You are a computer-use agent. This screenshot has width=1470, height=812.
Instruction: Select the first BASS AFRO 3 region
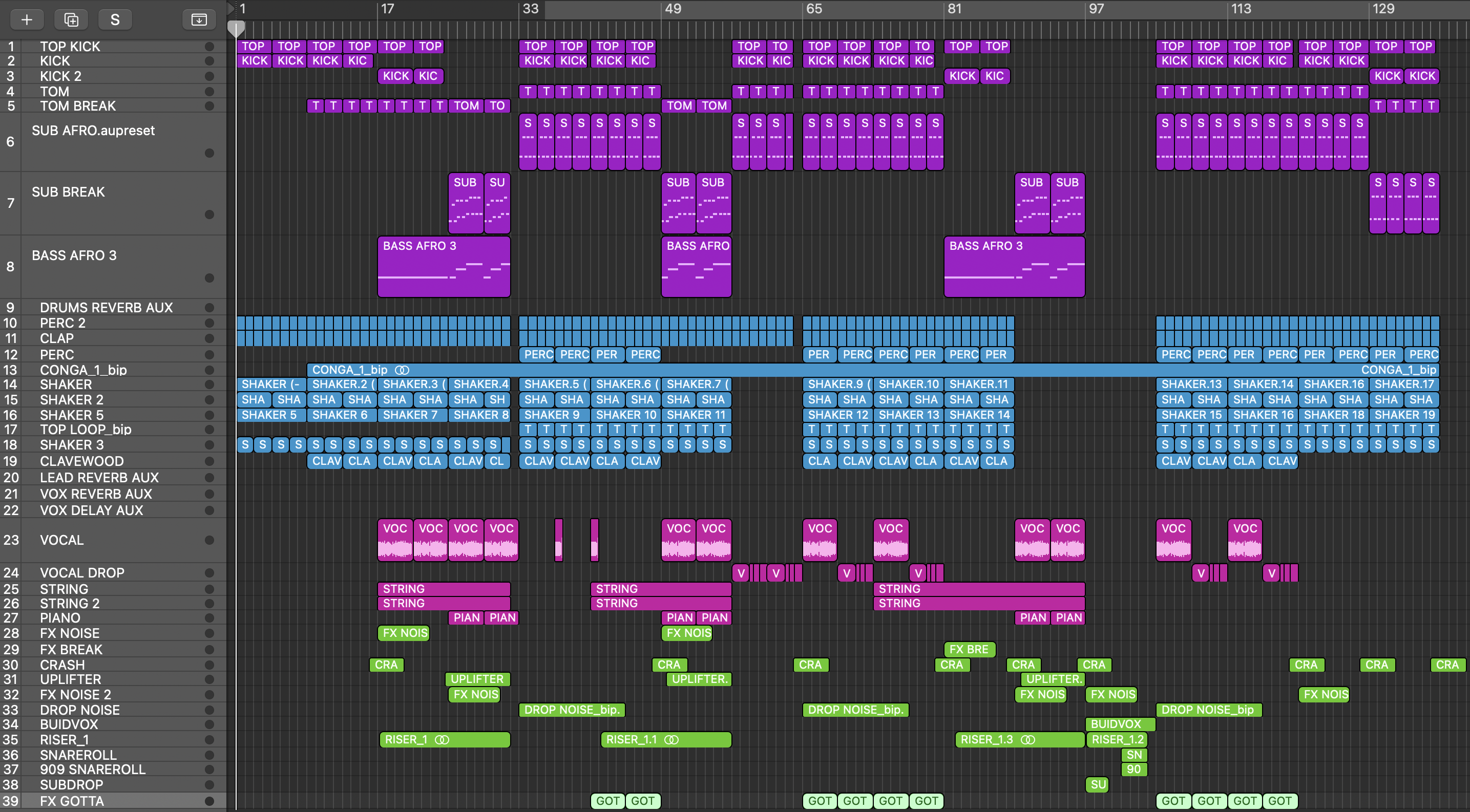coord(444,267)
